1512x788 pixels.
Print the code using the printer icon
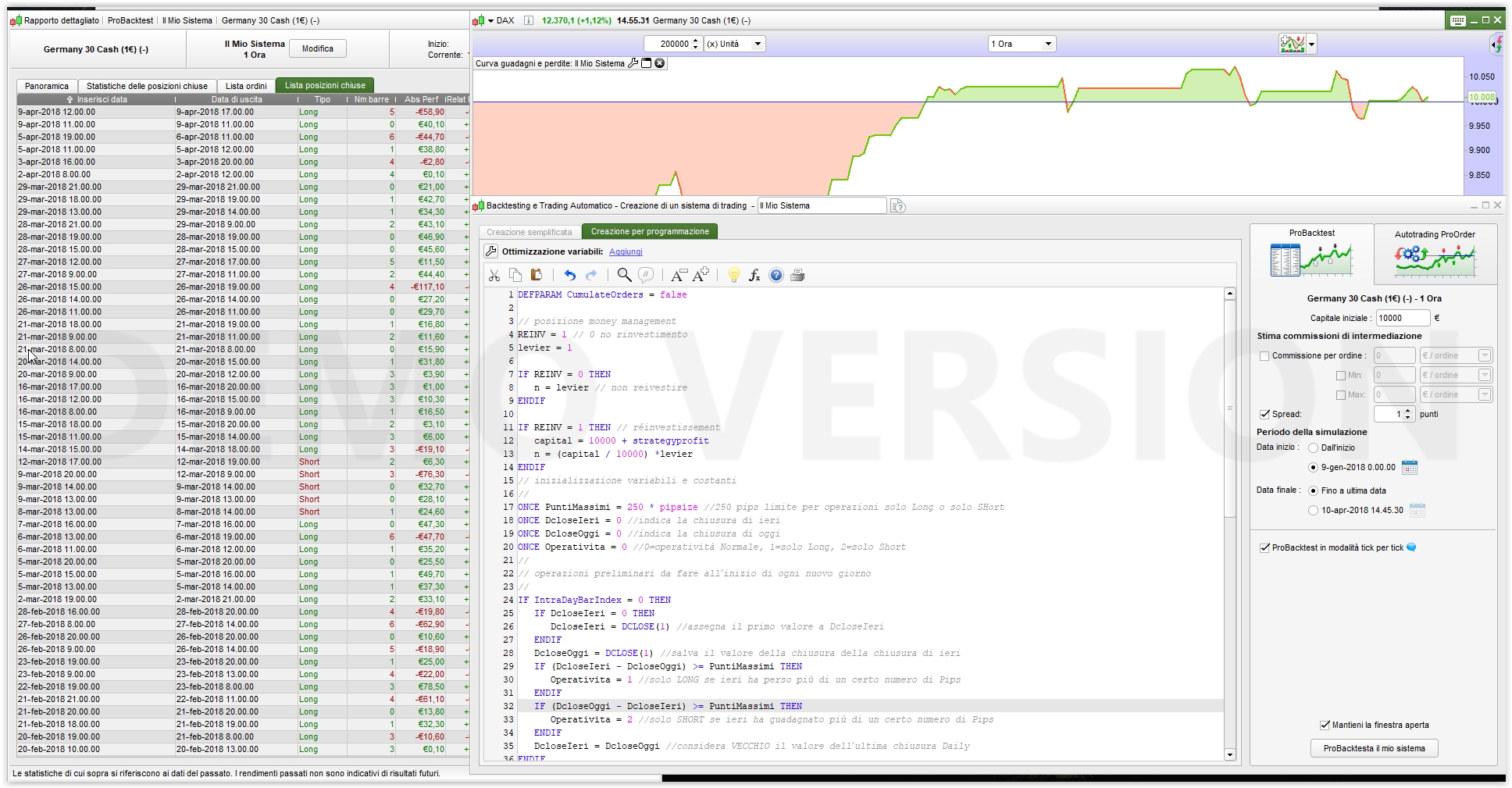(797, 275)
